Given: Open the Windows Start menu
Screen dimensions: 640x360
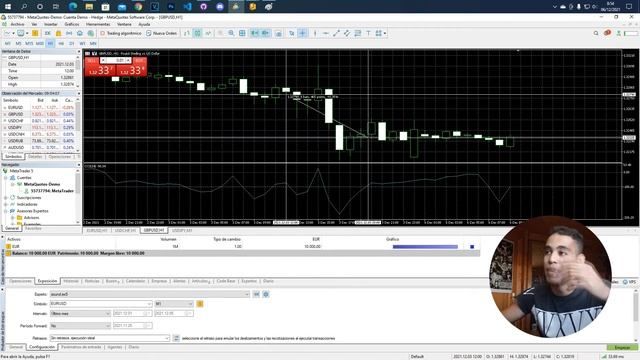Looking at the screenshot, I should [7, 7].
